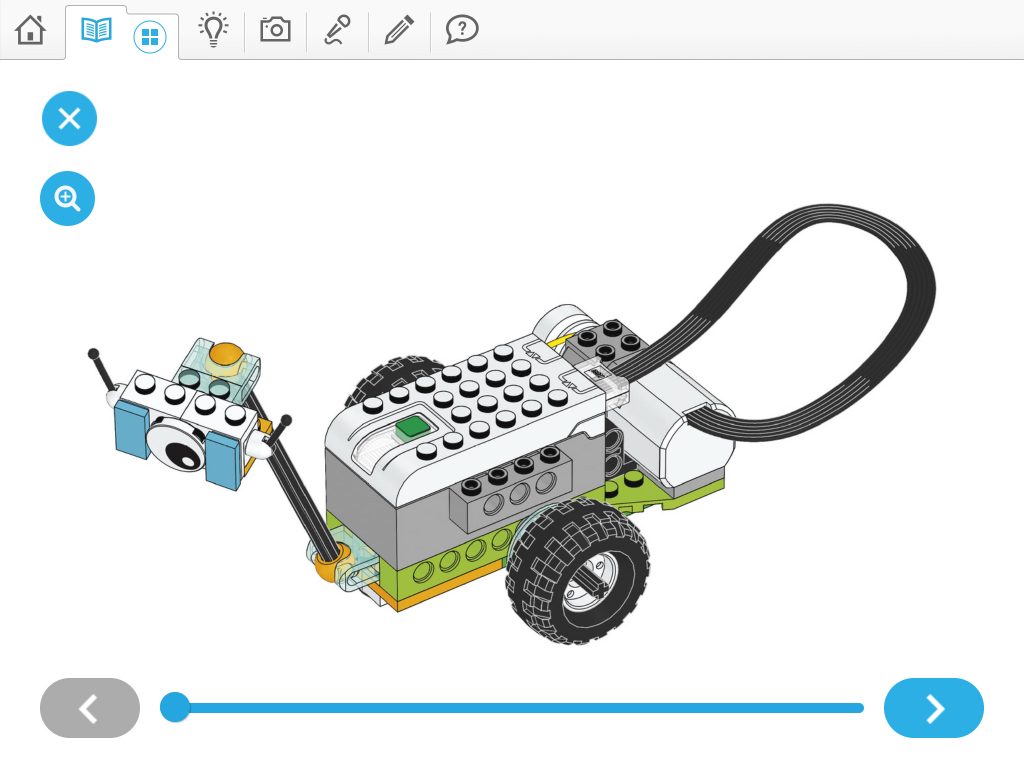Advance to the next building step
1024x768 pixels.
point(933,708)
